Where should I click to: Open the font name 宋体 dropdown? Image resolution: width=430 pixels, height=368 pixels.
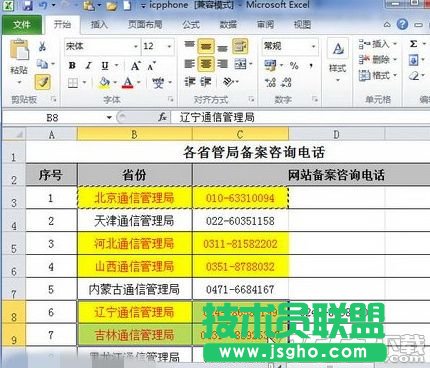pyautogui.click(x=136, y=46)
